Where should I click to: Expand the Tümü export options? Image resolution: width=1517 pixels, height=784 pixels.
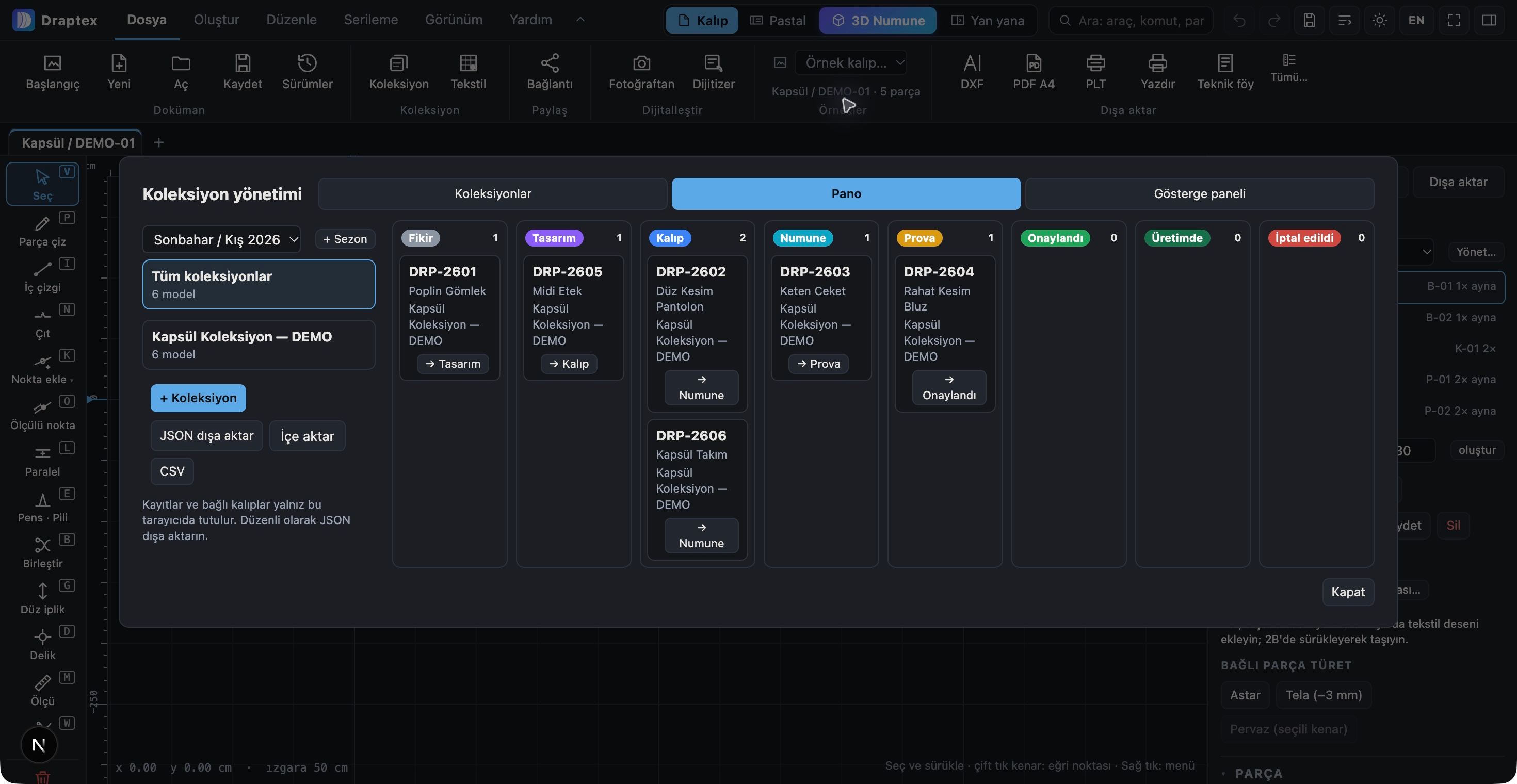click(1288, 68)
